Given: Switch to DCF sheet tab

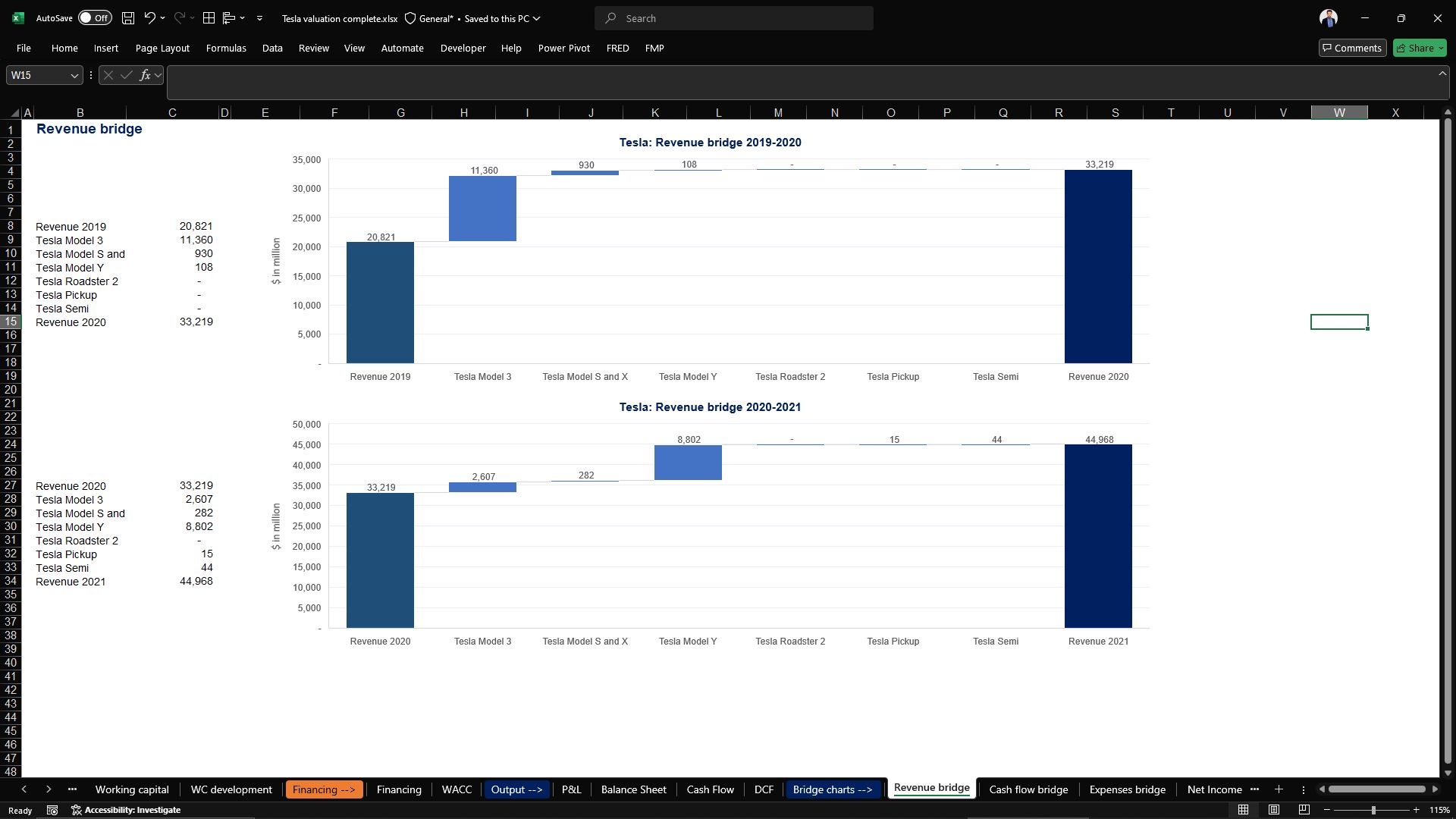Looking at the screenshot, I should 764,789.
